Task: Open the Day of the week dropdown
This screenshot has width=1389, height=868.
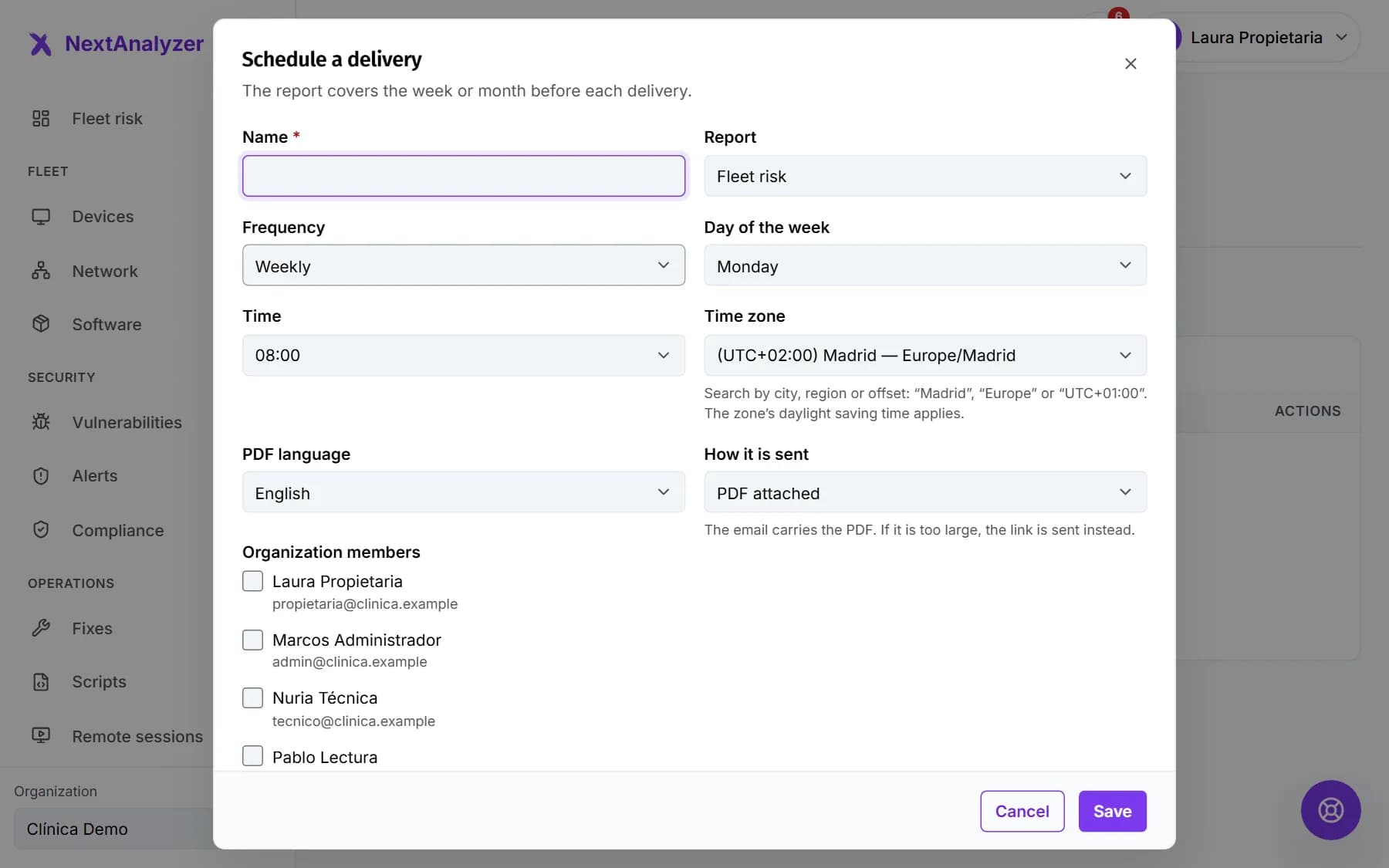Action: point(925,265)
